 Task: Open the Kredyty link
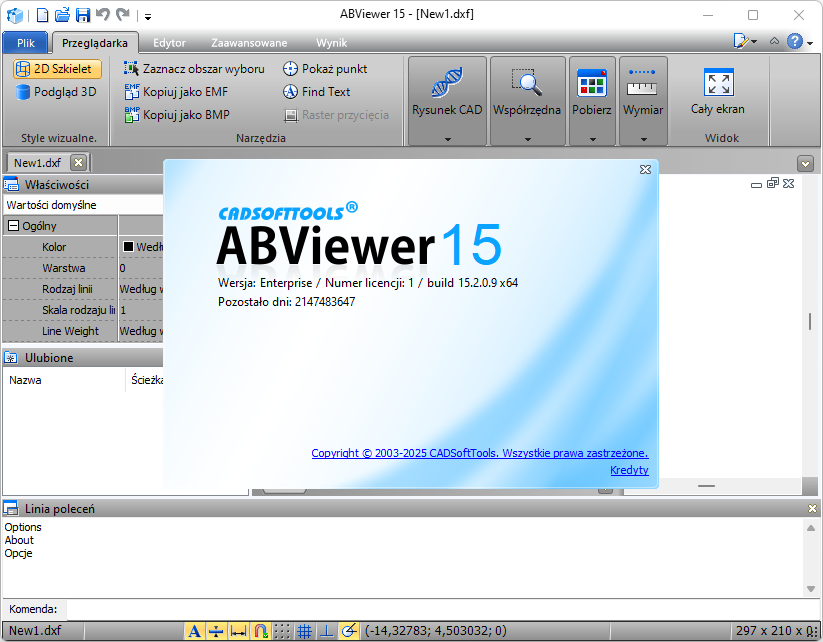(629, 470)
